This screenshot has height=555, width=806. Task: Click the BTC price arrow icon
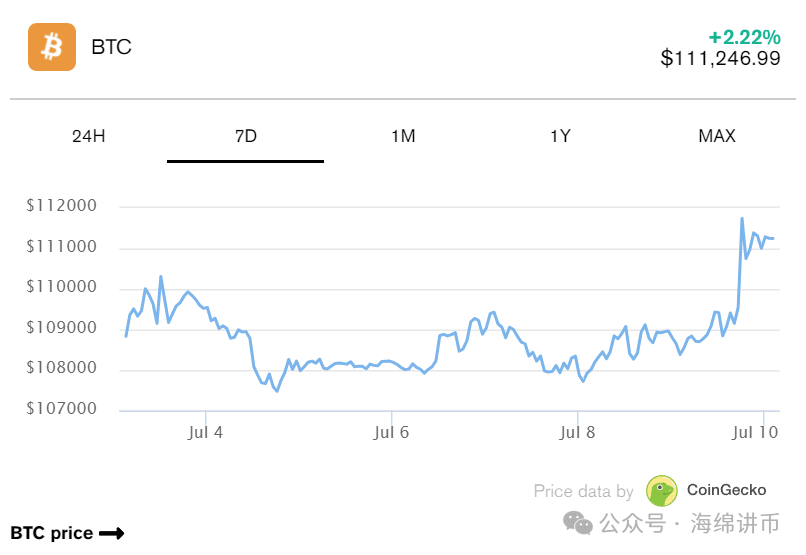coord(112,533)
